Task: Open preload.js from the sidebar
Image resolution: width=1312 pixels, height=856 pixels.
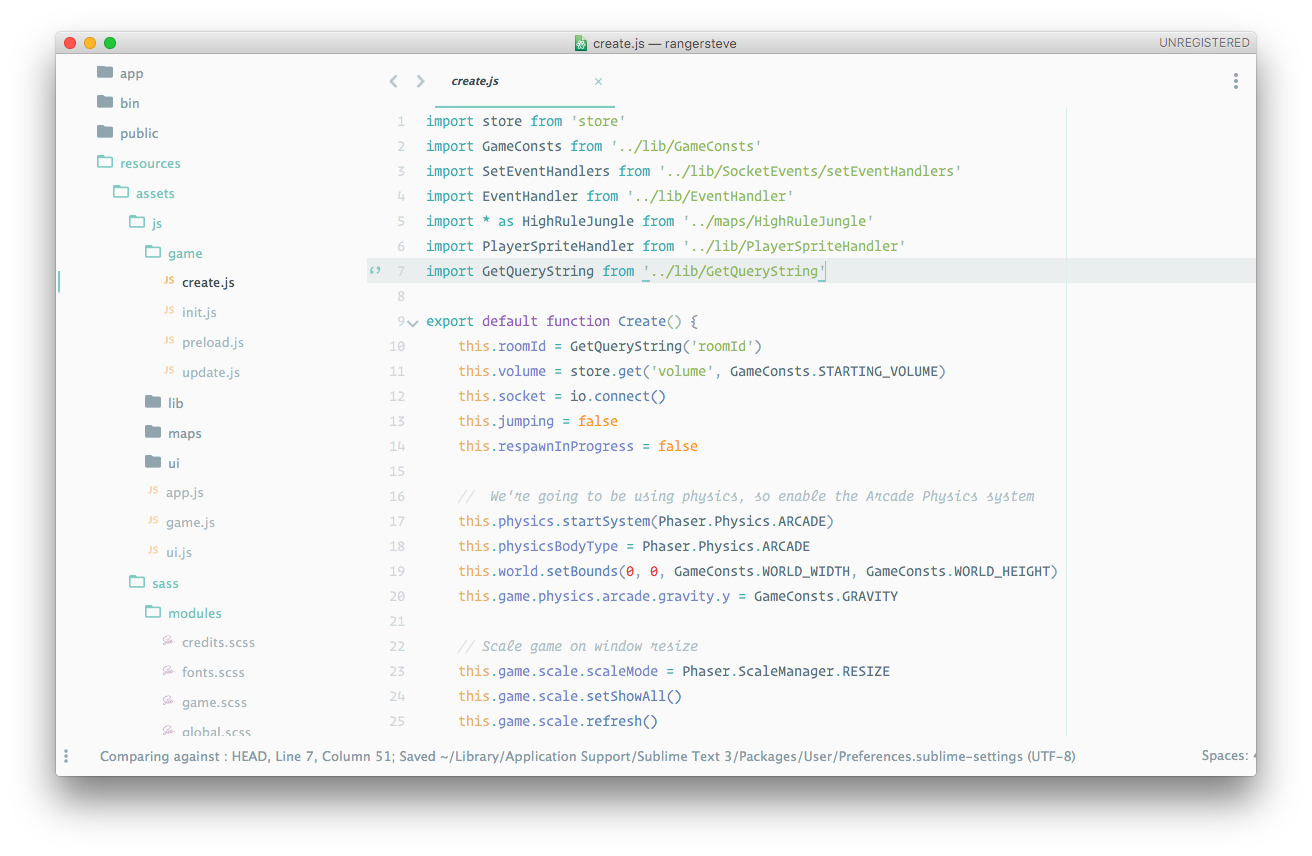Action: 211,341
